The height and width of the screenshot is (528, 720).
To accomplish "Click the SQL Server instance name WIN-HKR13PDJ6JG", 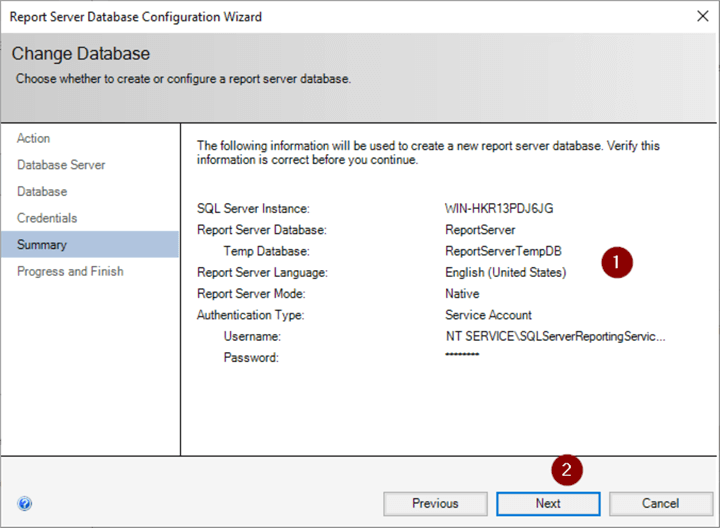I will tap(499, 209).
